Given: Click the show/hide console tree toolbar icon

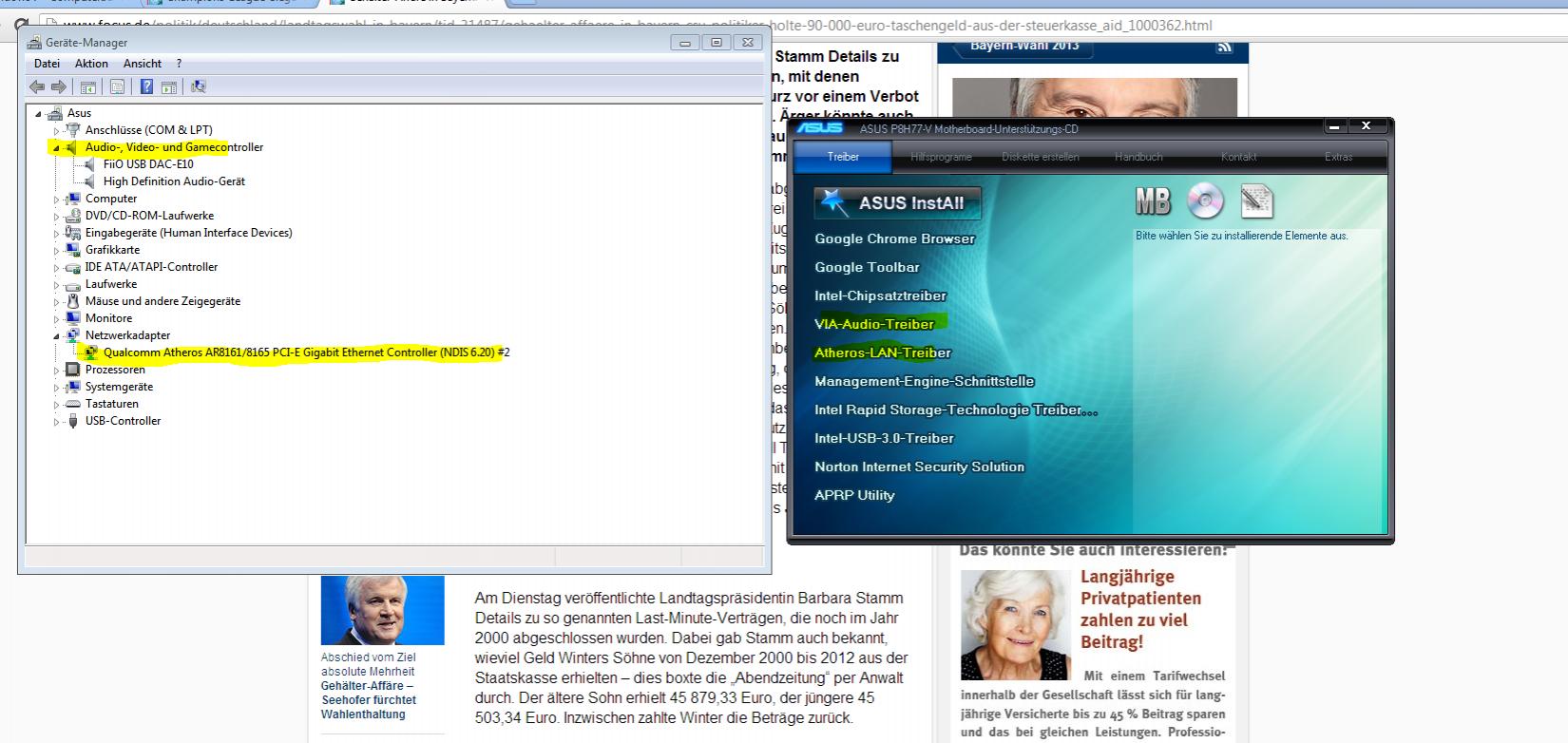Looking at the screenshot, I should coord(87,86).
